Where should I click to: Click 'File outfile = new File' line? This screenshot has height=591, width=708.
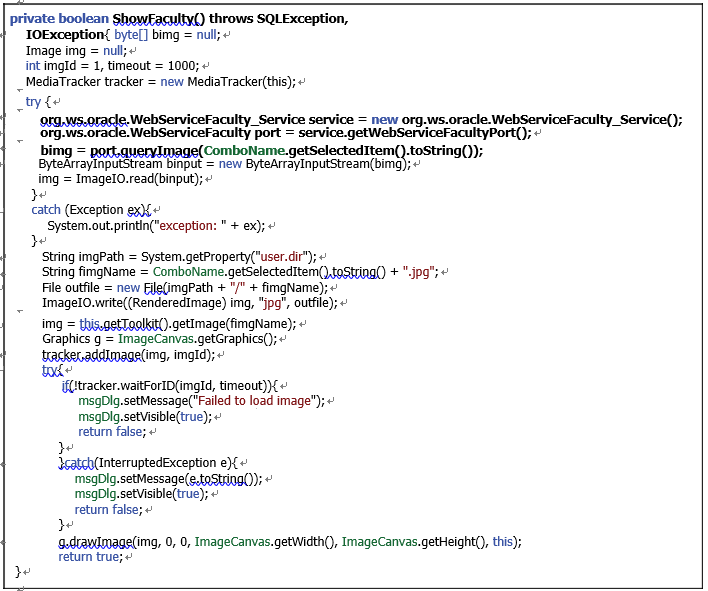[x=185, y=288]
